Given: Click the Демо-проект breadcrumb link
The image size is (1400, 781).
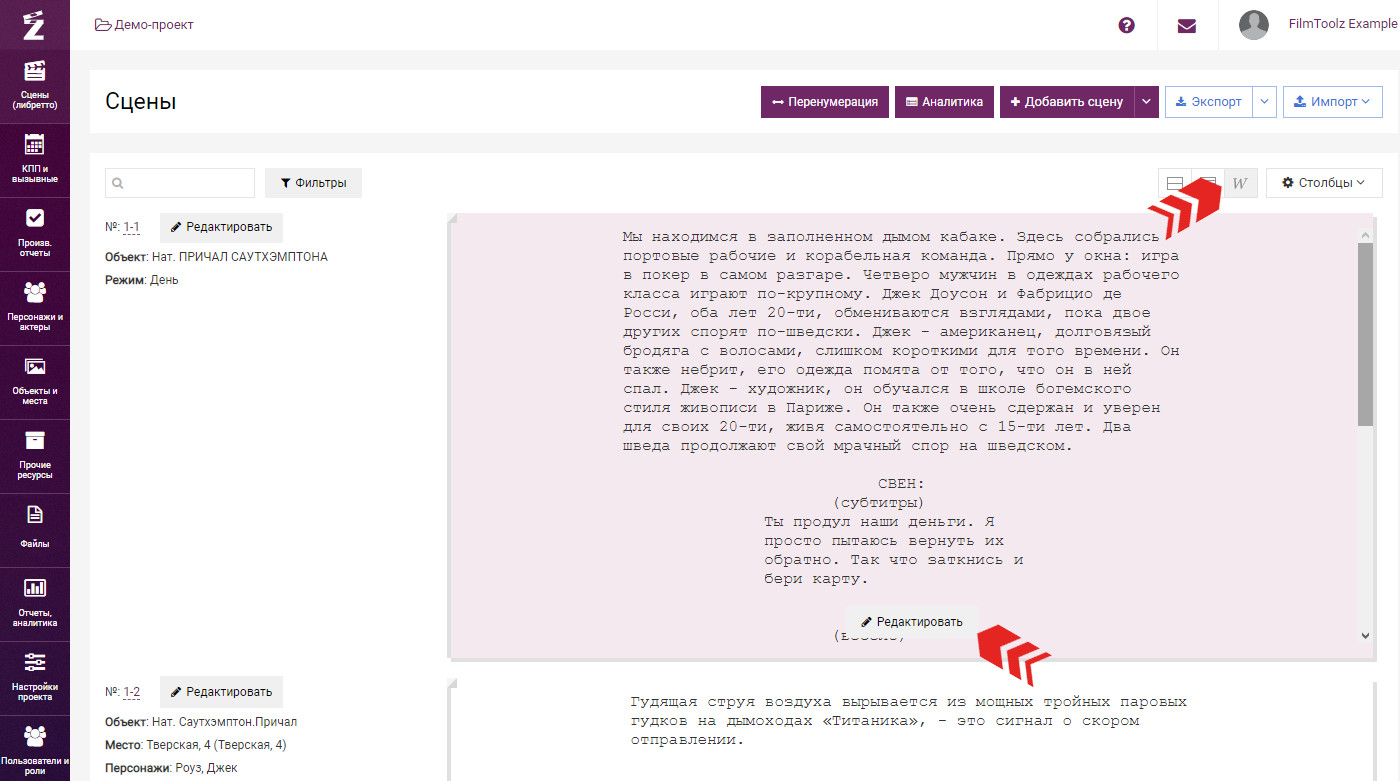Looking at the screenshot, I should click(154, 25).
